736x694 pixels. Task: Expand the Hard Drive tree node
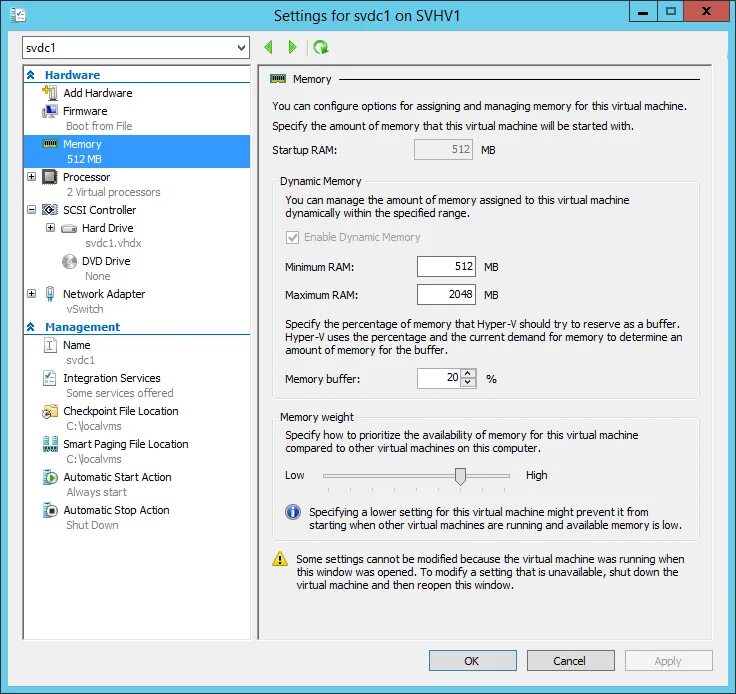(51, 228)
